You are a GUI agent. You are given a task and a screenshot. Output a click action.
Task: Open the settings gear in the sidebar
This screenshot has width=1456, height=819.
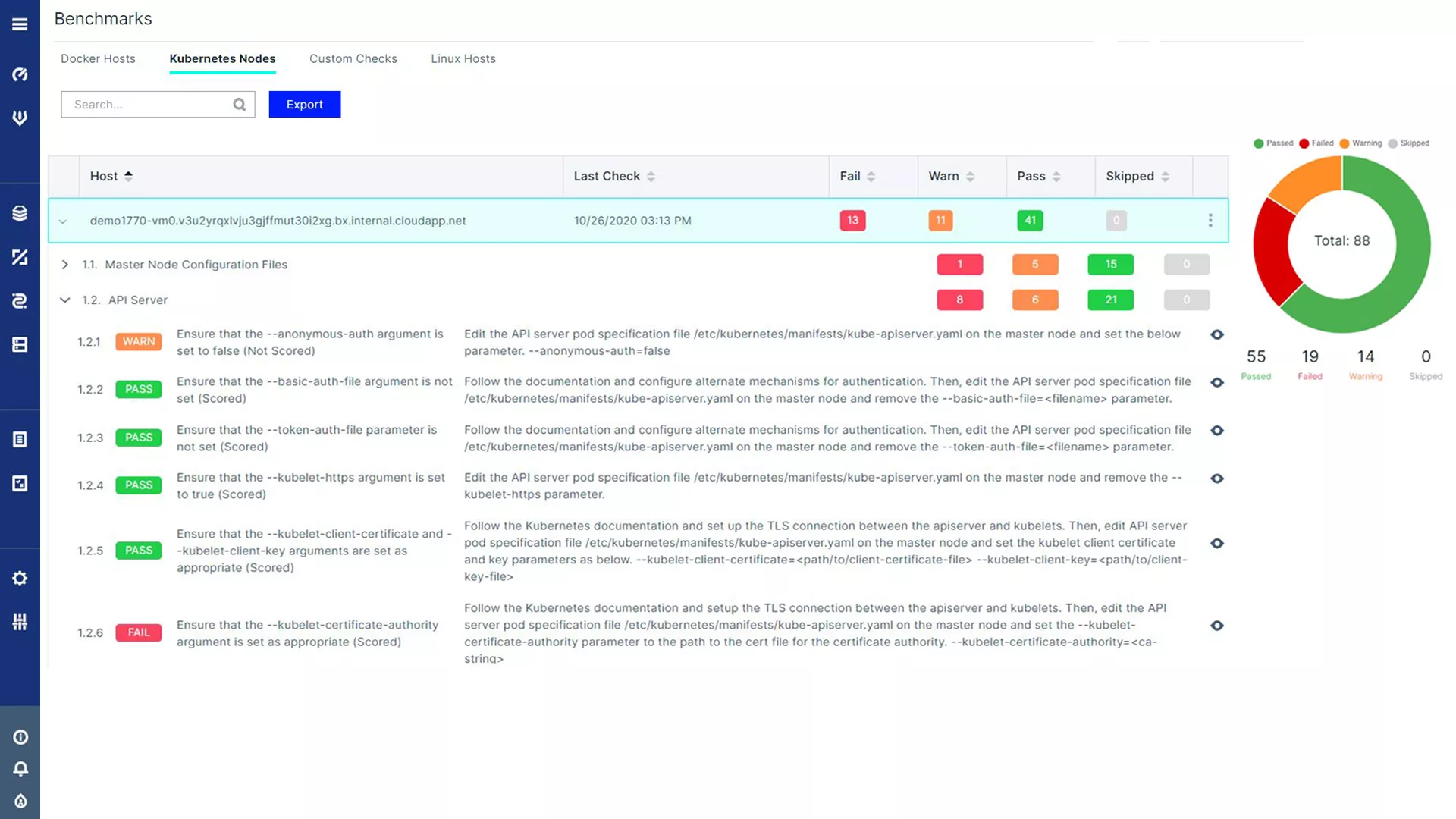click(x=20, y=579)
